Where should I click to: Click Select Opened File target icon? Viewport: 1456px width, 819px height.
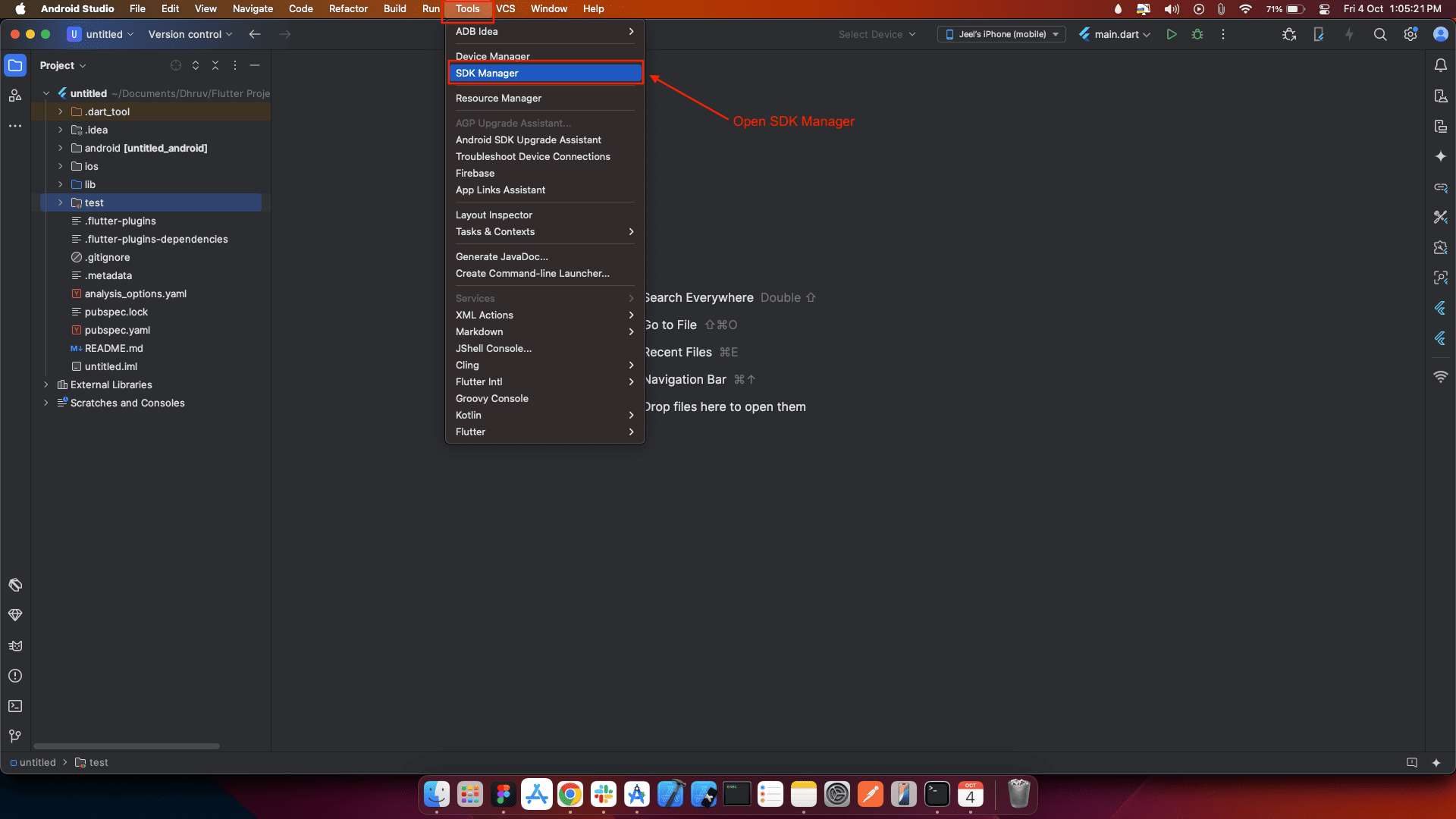pos(176,65)
